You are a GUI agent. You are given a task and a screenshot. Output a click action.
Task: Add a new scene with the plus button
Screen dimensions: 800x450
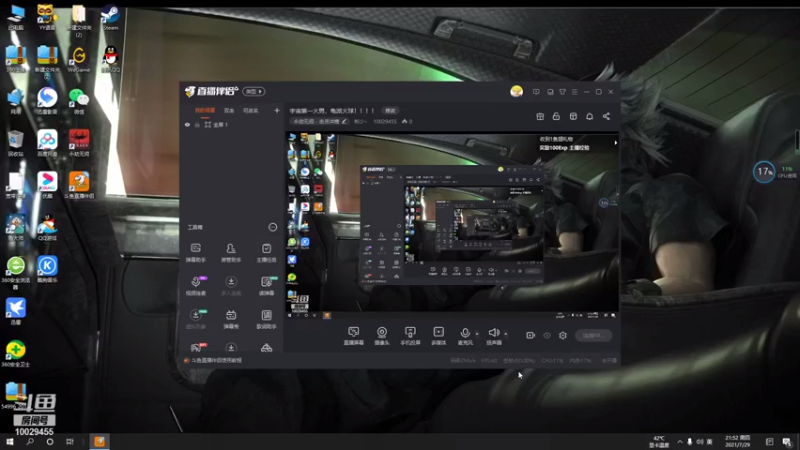[277, 110]
